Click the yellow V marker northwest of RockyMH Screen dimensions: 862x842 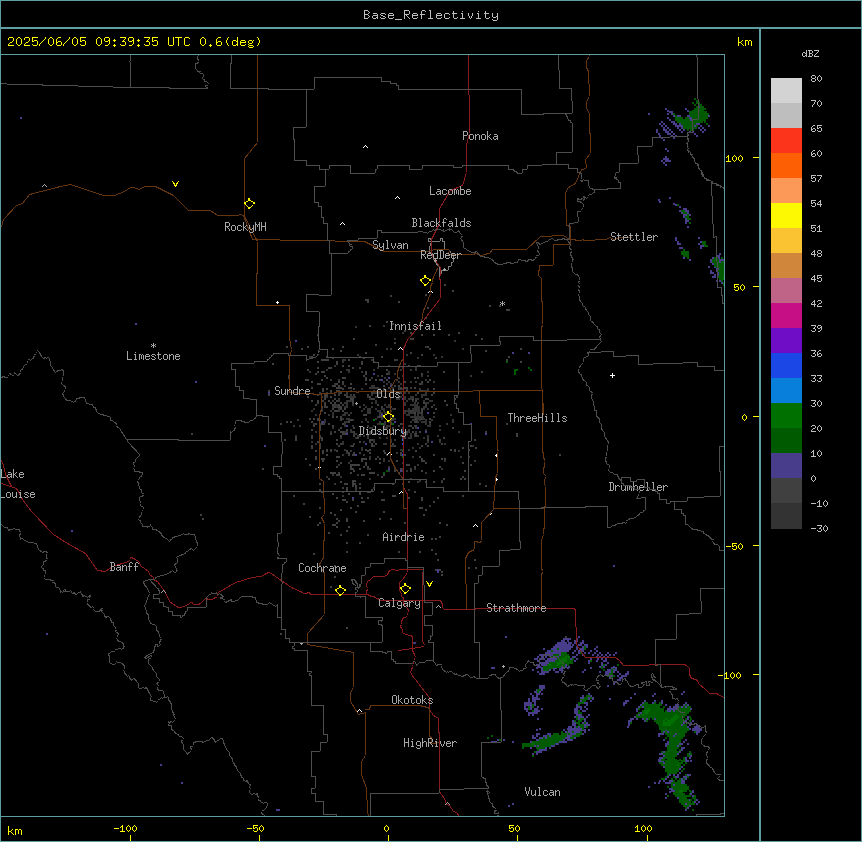tap(175, 184)
